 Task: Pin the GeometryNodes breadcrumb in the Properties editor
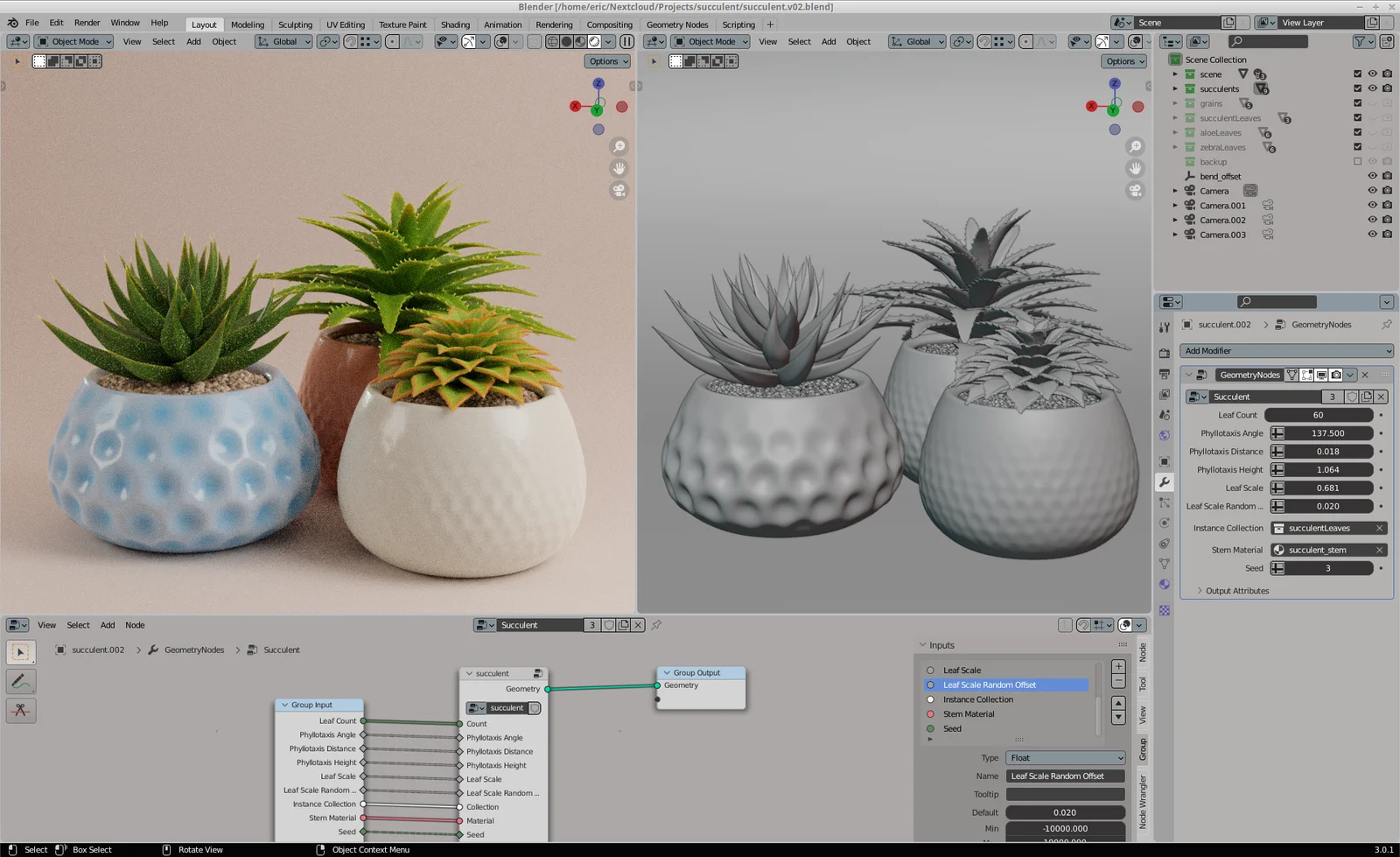pos(1387,324)
